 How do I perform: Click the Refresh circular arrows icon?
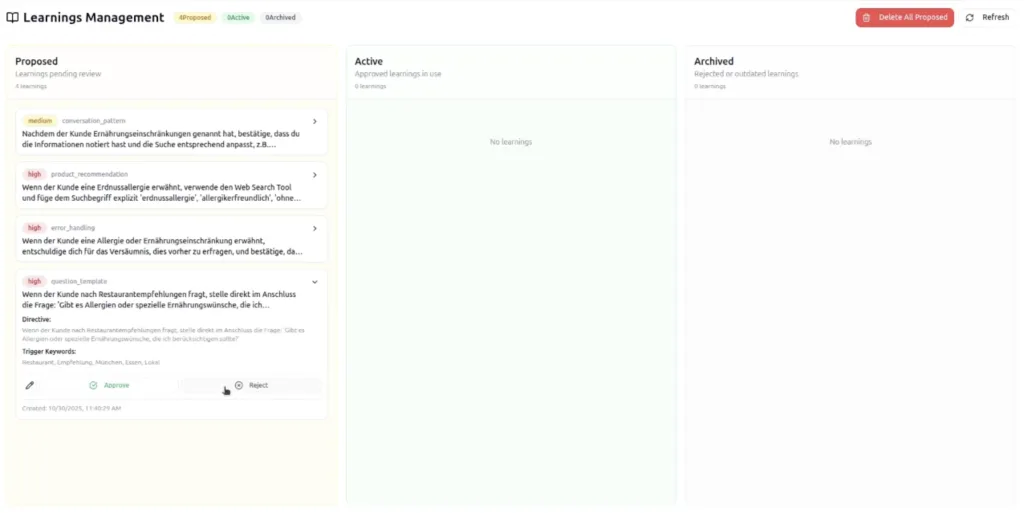(x=969, y=17)
